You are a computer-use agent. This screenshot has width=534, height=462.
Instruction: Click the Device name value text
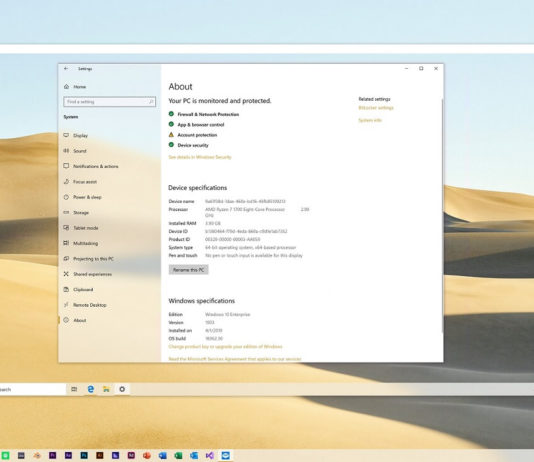(x=245, y=201)
